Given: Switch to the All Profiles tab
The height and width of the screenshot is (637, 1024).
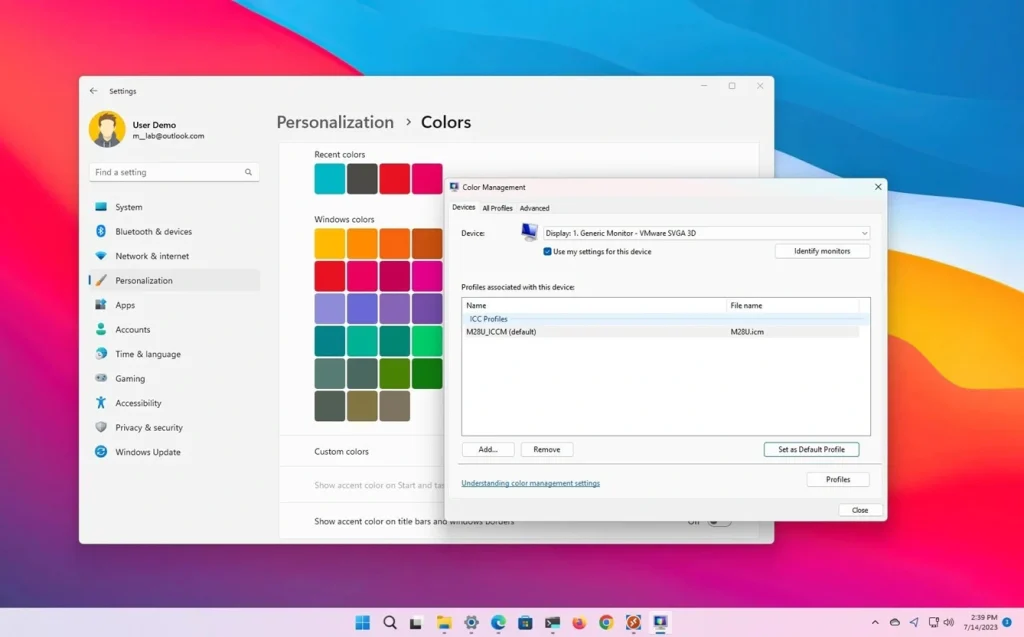Looking at the screenshot, I should [x=497, y=208].
